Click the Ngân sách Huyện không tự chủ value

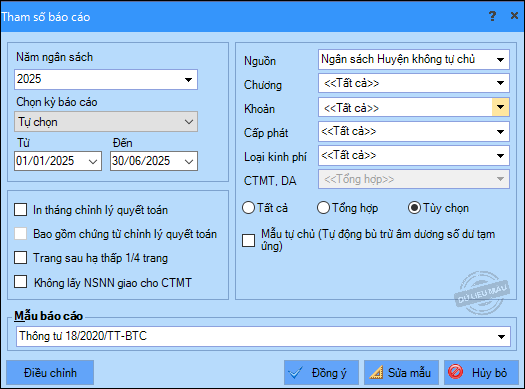398,59
